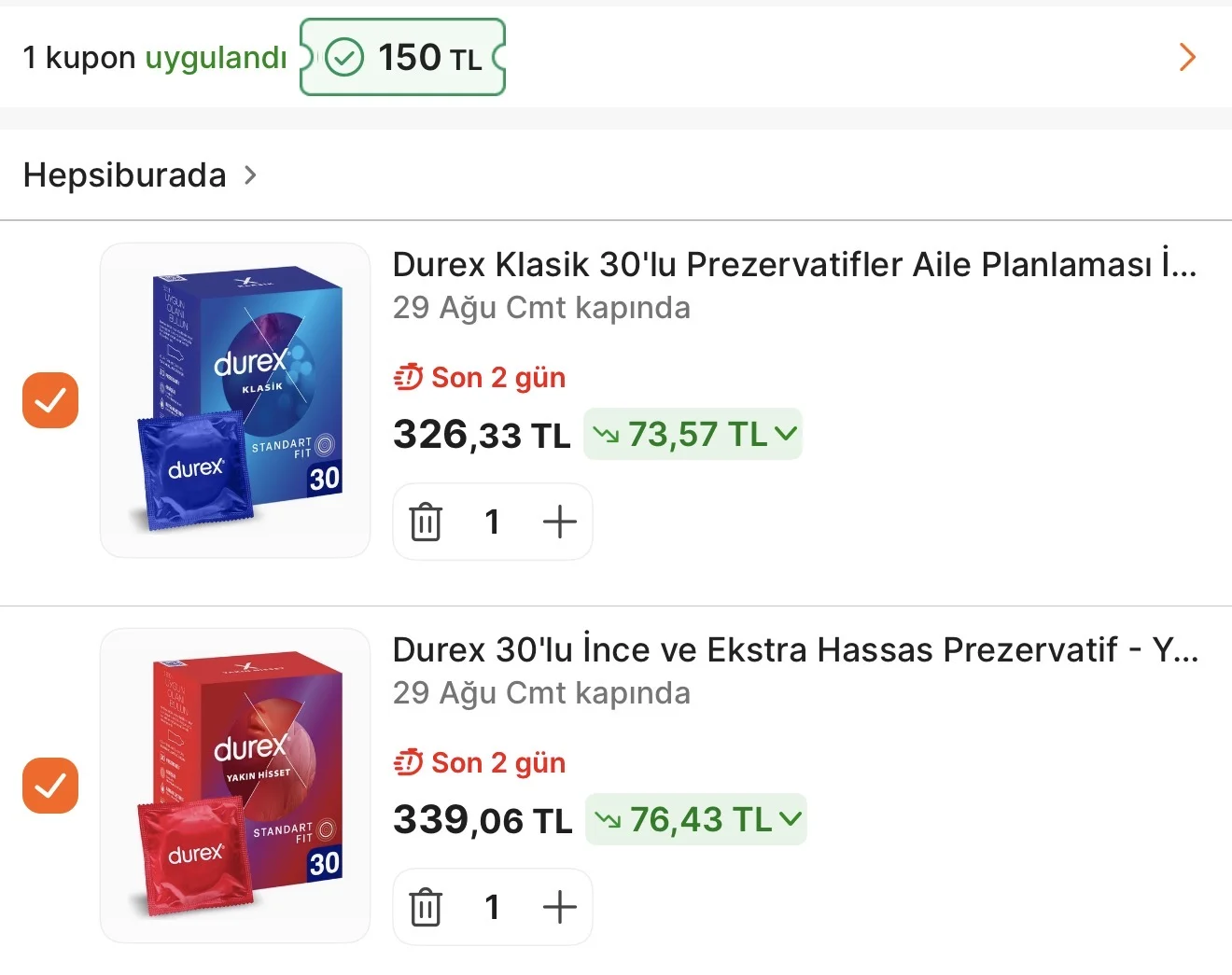The image size is (1232, 975).
Task: Open the Hepsiburada seller page link
Action: (x=125, y=175)
